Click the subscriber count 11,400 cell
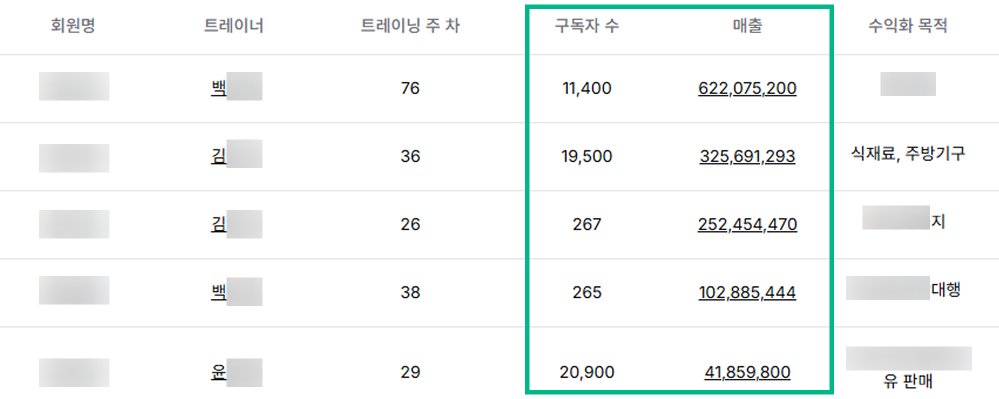 click(x=587, y=89)
